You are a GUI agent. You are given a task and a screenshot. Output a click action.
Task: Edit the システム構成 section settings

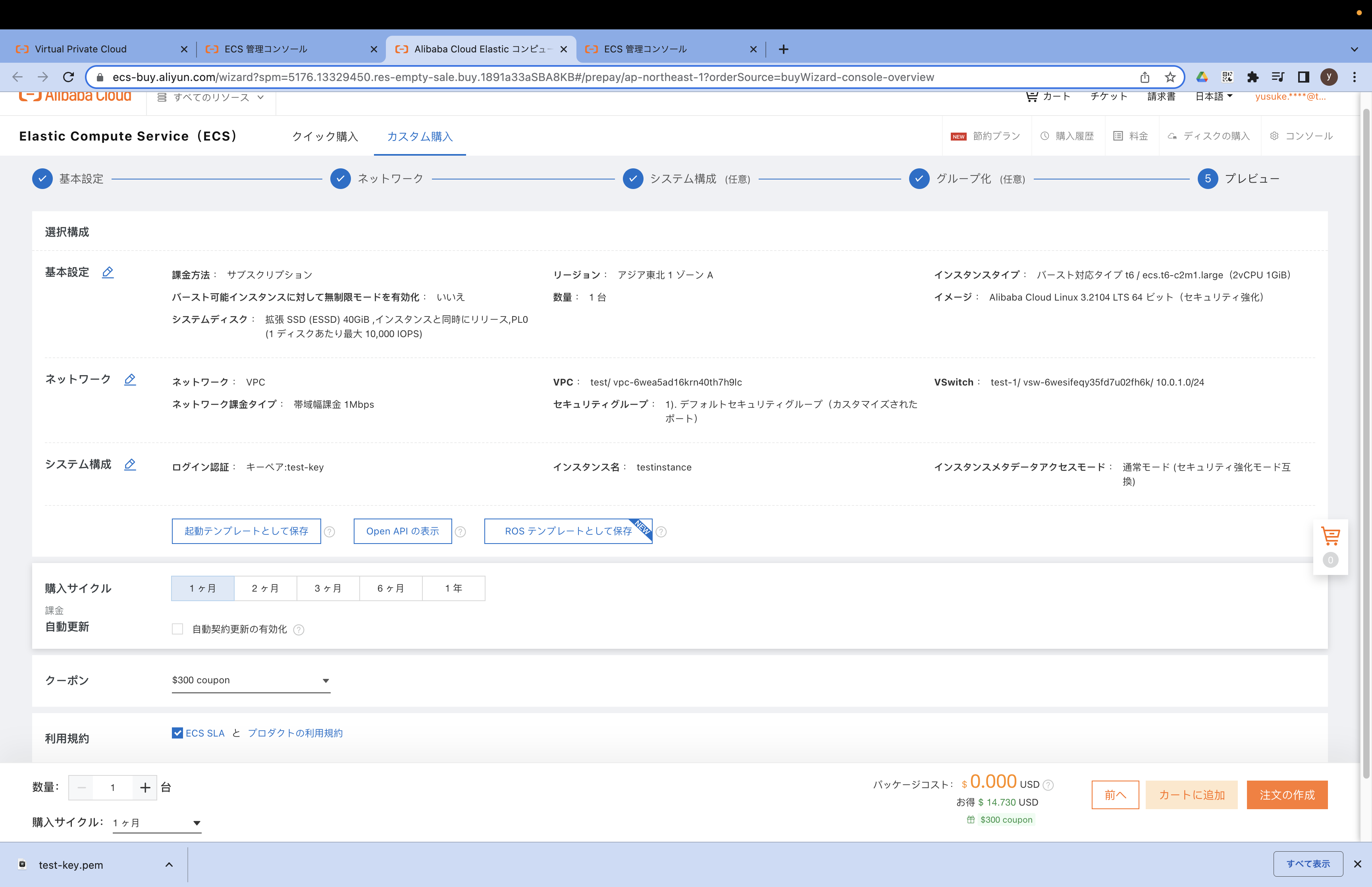(x=130, y=465)
